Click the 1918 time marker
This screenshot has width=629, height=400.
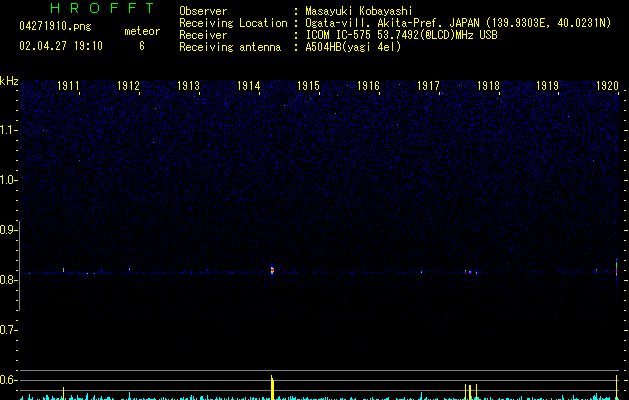[488, 86]
